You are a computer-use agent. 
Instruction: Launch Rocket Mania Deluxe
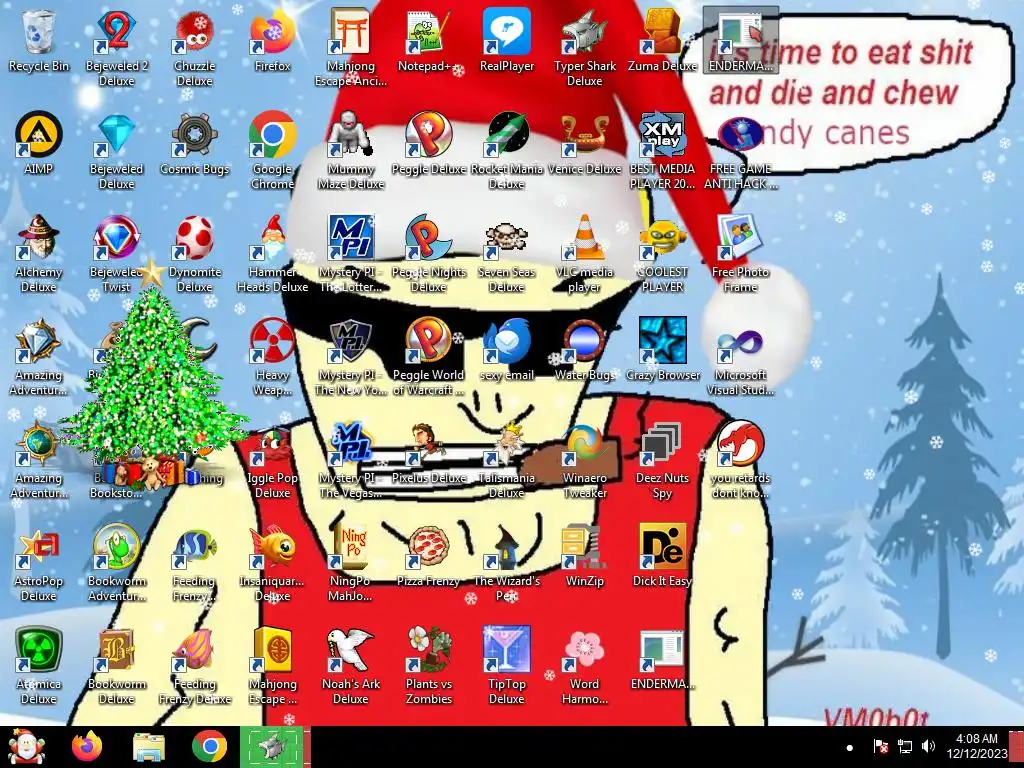coord(507,150)
